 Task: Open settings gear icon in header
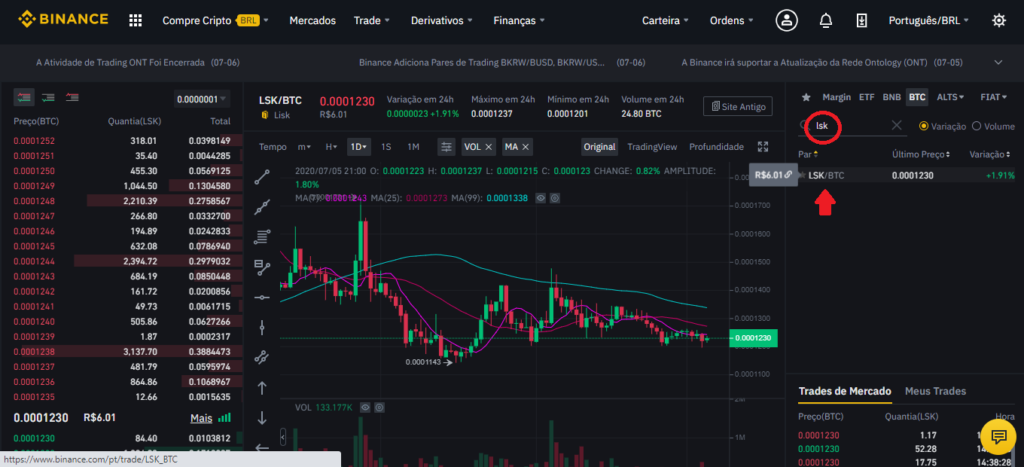click(999, 20)
